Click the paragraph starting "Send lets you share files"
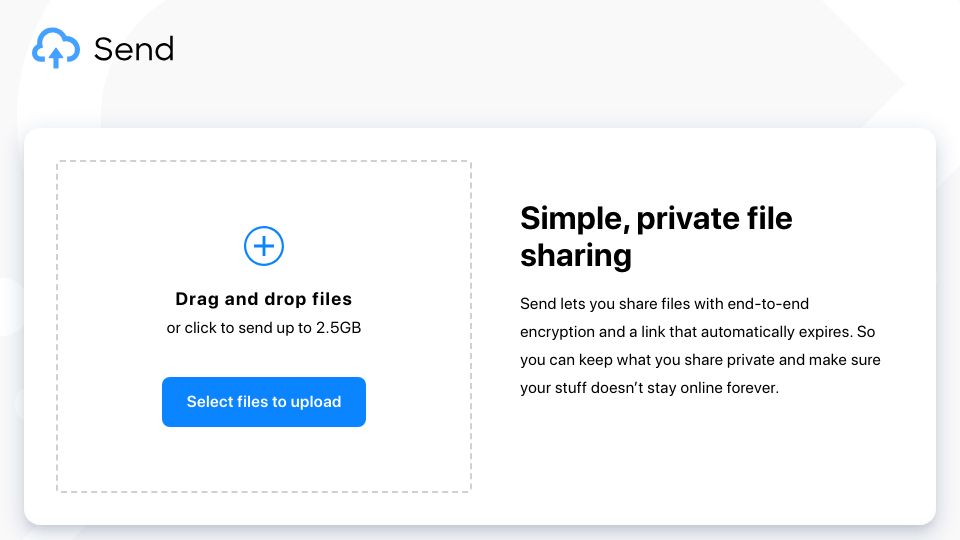Viewport: 960px width, 540px height. click(700, 346)
